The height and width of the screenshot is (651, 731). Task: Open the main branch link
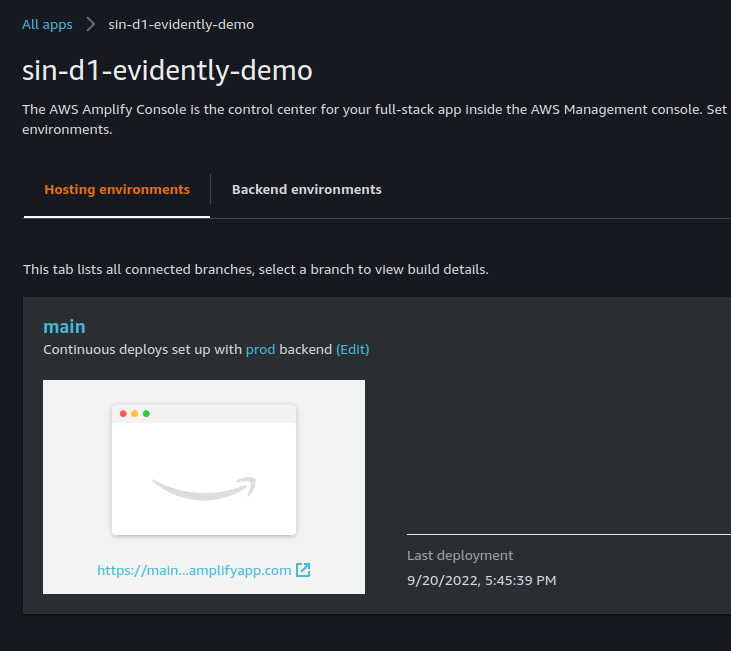pos(64,326)
